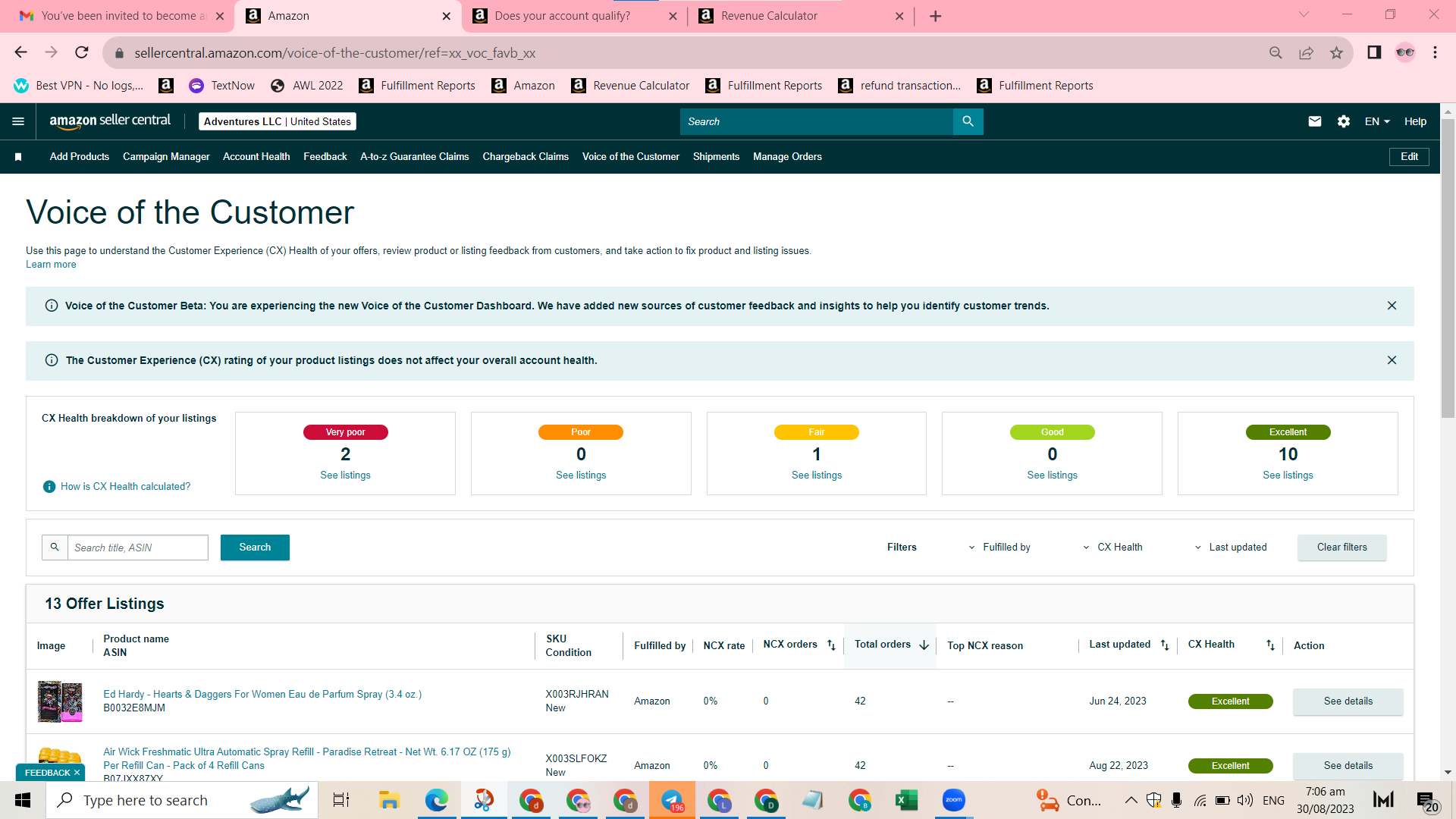Click the teal Search button for listings
This screenshot has height=819, width=1456.
click(x=255, y=548)
